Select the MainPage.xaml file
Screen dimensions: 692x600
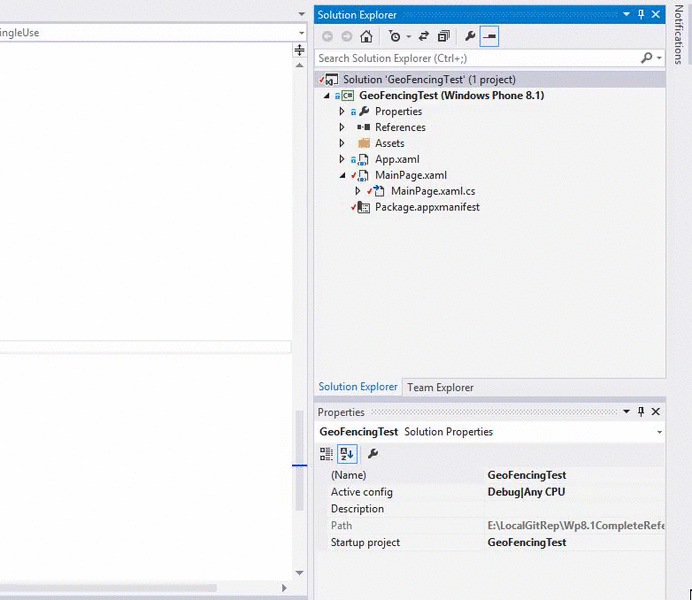tap(410, 175)
